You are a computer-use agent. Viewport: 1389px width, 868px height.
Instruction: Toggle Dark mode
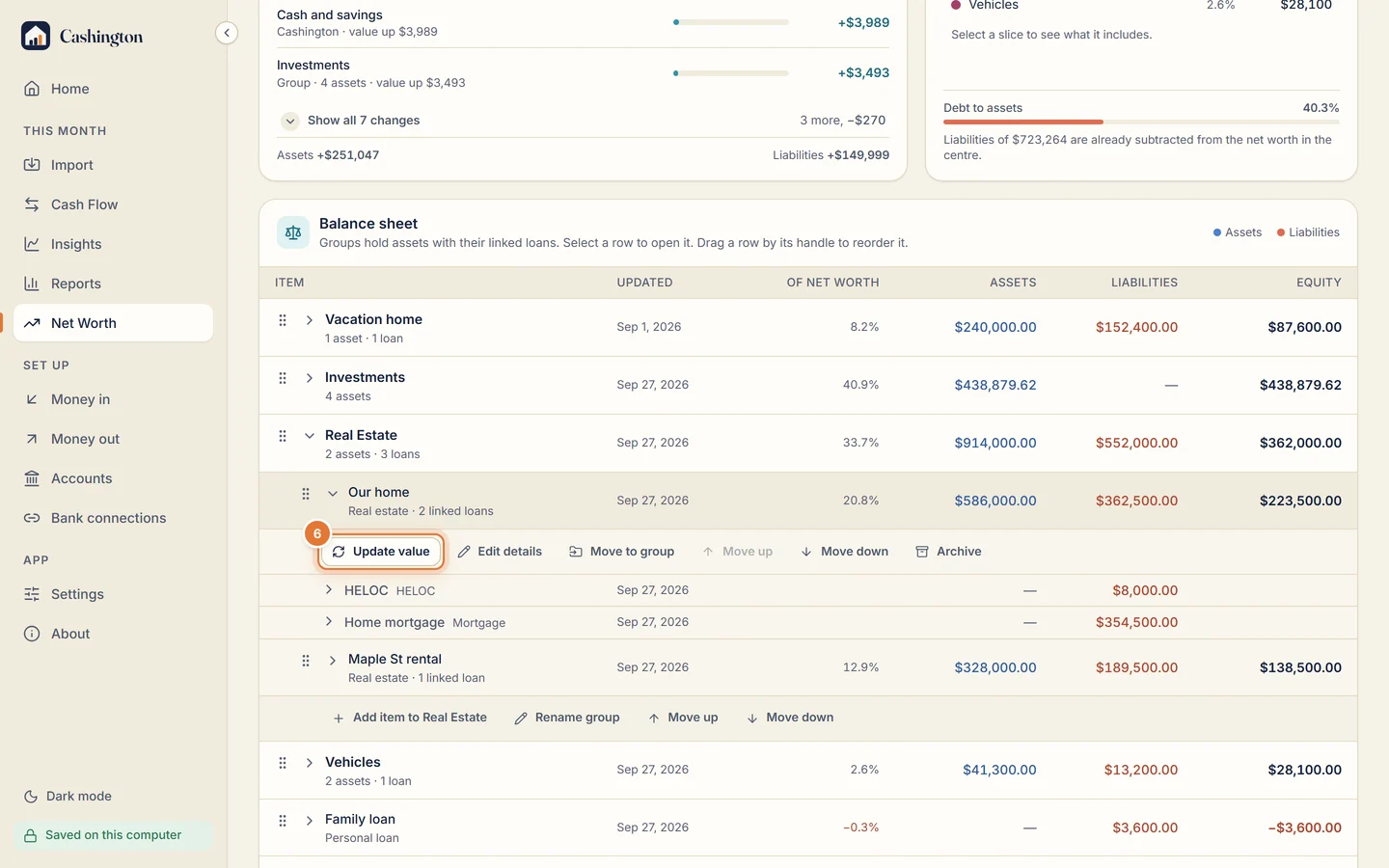pyautogui.click(x=68, y=797)
